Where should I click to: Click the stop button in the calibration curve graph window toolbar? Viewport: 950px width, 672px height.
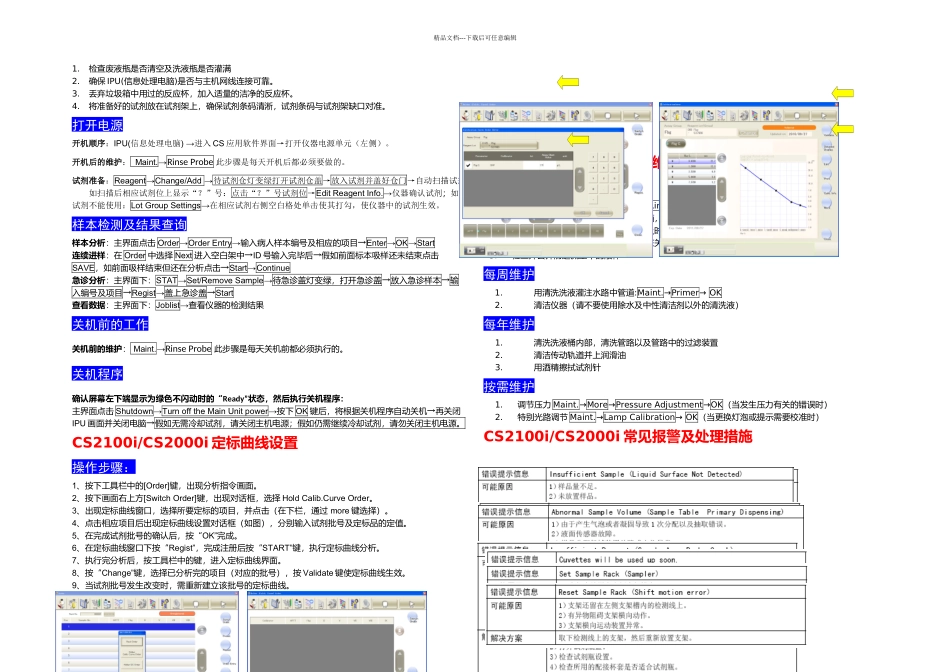[796, 115]
